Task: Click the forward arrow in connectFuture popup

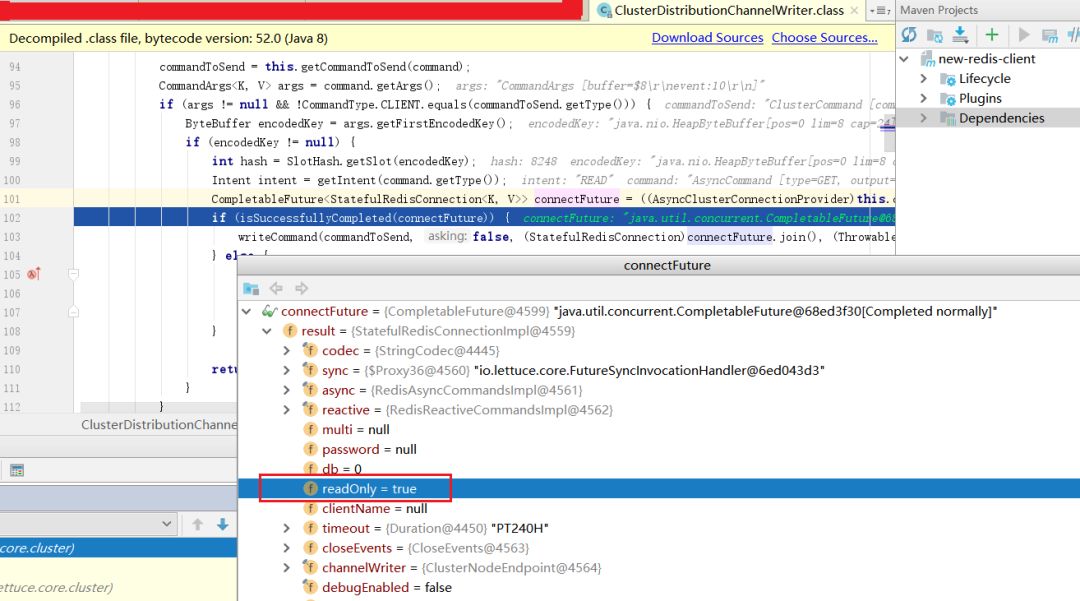Action: (x=301, y=288)
